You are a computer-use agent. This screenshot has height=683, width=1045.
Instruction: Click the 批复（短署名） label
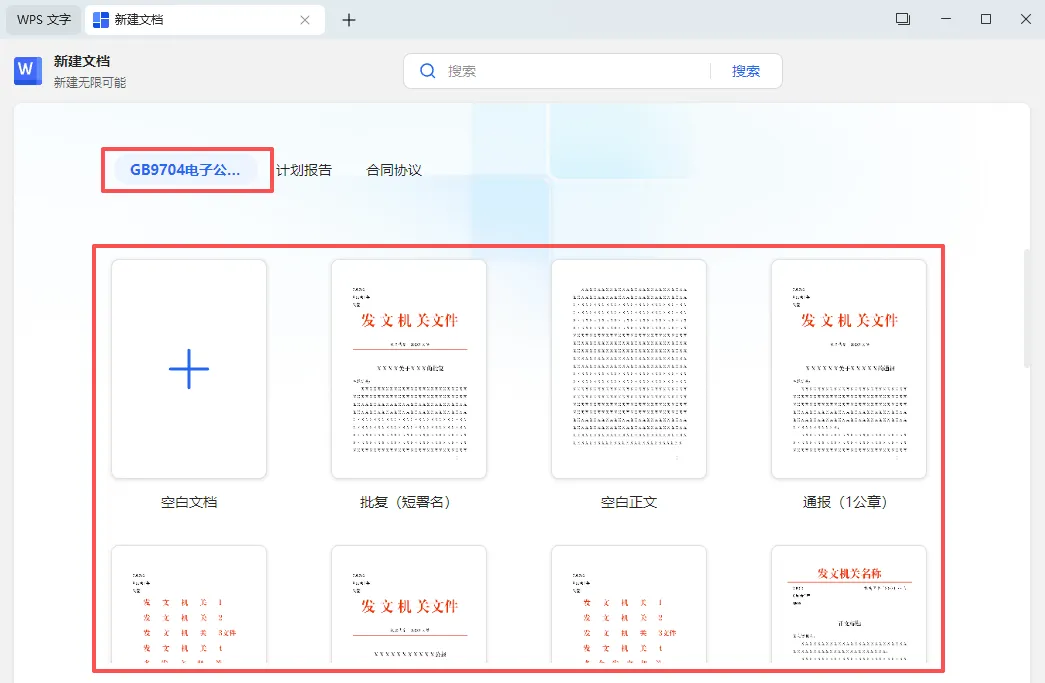406,502
